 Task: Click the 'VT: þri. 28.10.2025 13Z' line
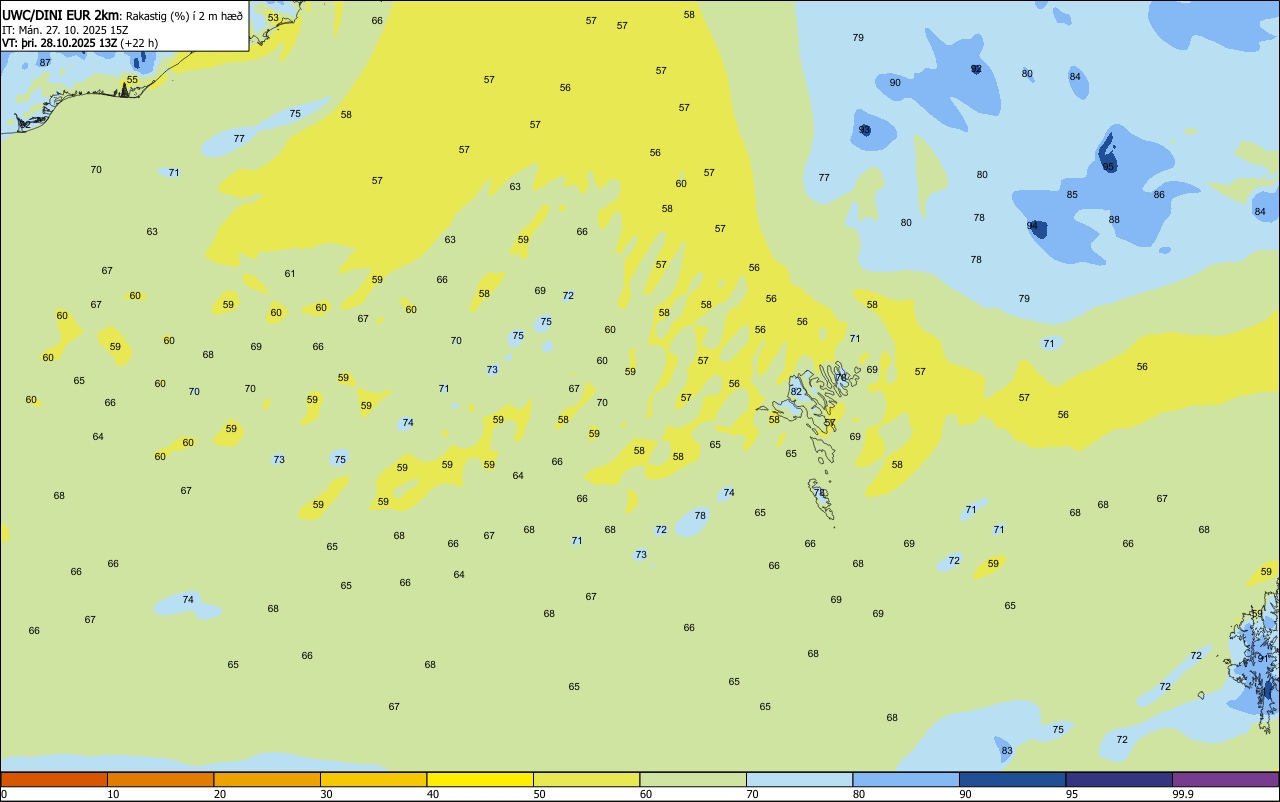59,43
